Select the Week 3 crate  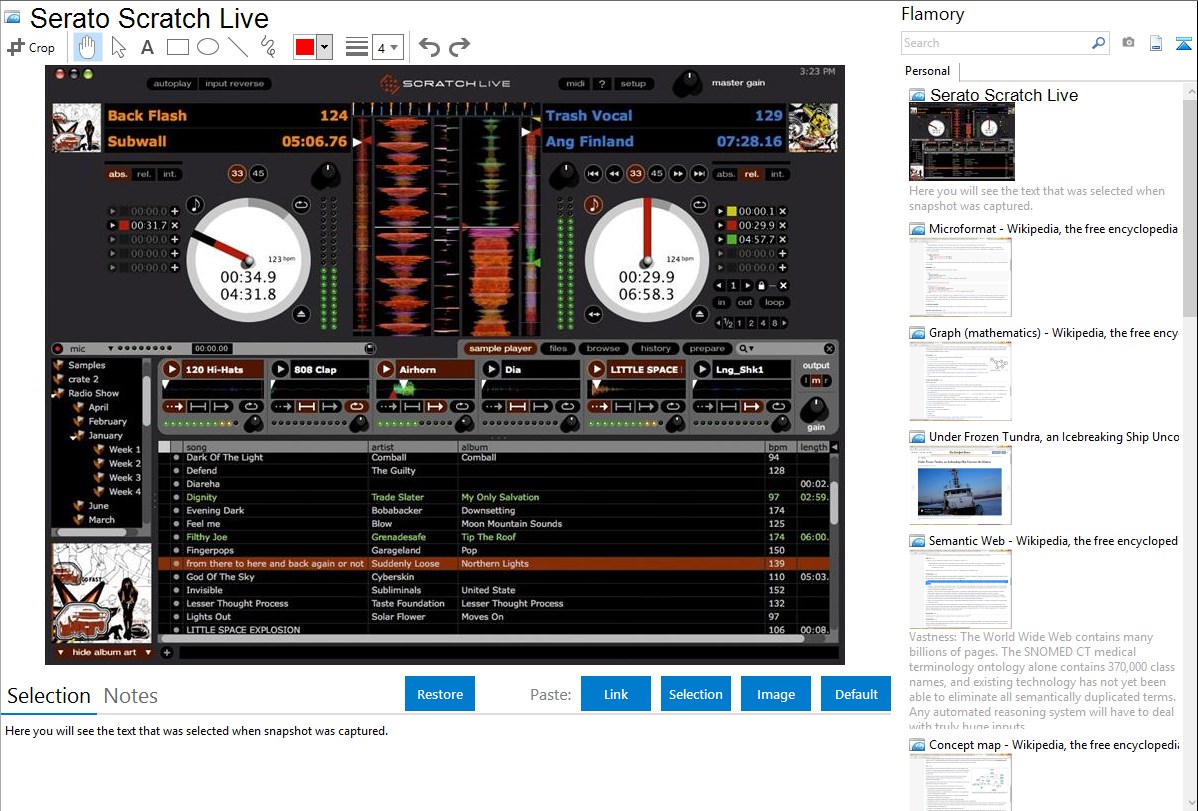[x=125, y=478]
